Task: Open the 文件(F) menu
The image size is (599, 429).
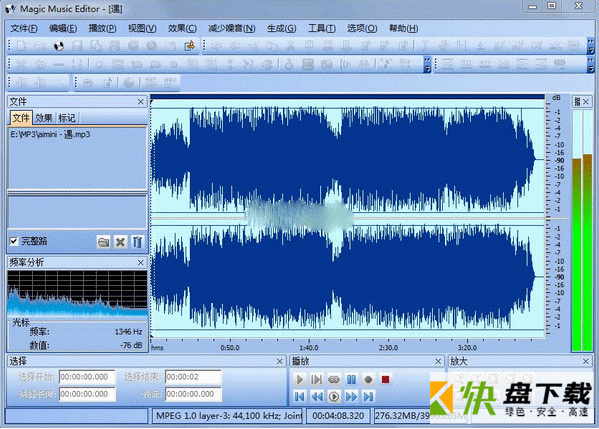Action: [x=24, y=28]
